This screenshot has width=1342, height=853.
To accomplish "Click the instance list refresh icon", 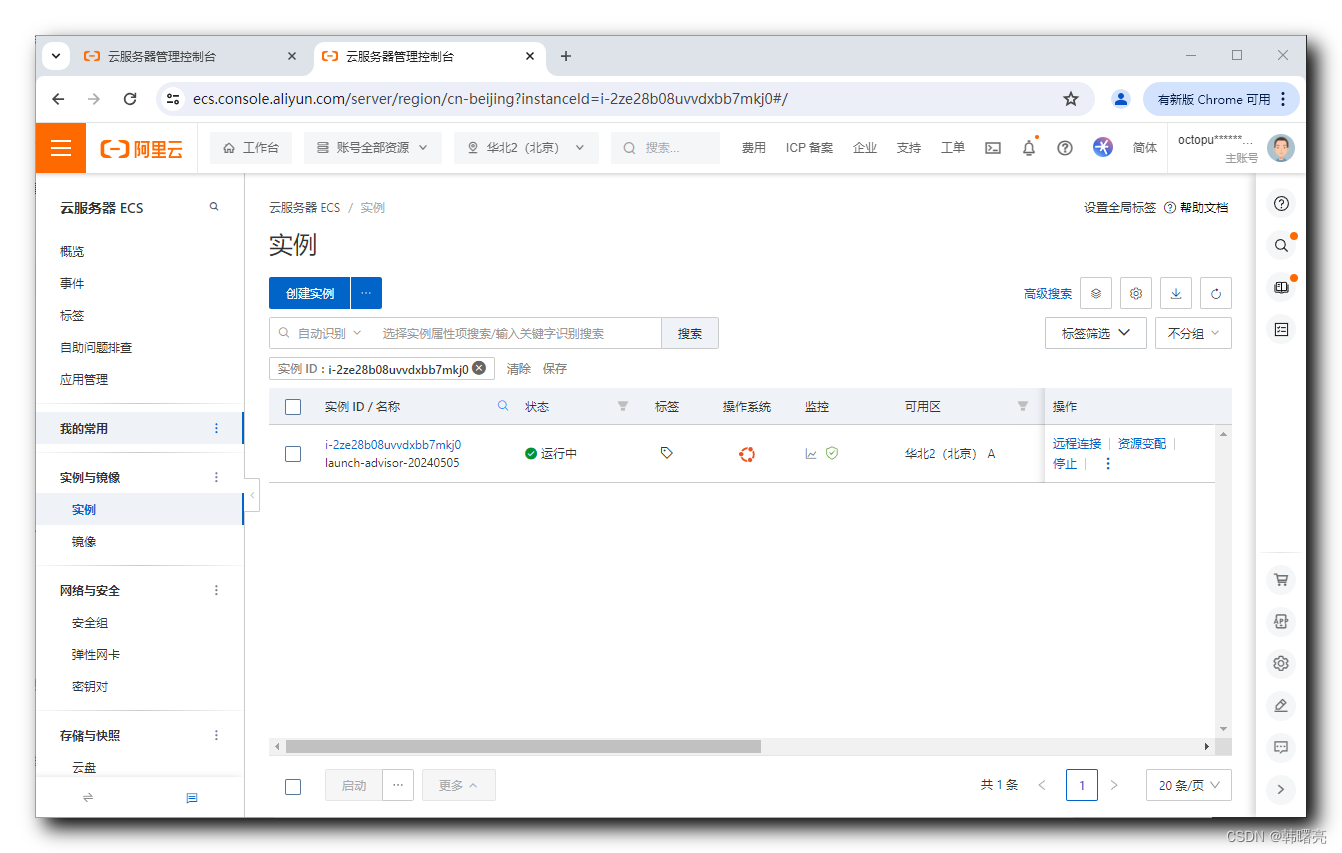I will pyautogui.click(x=1216, y=293).
